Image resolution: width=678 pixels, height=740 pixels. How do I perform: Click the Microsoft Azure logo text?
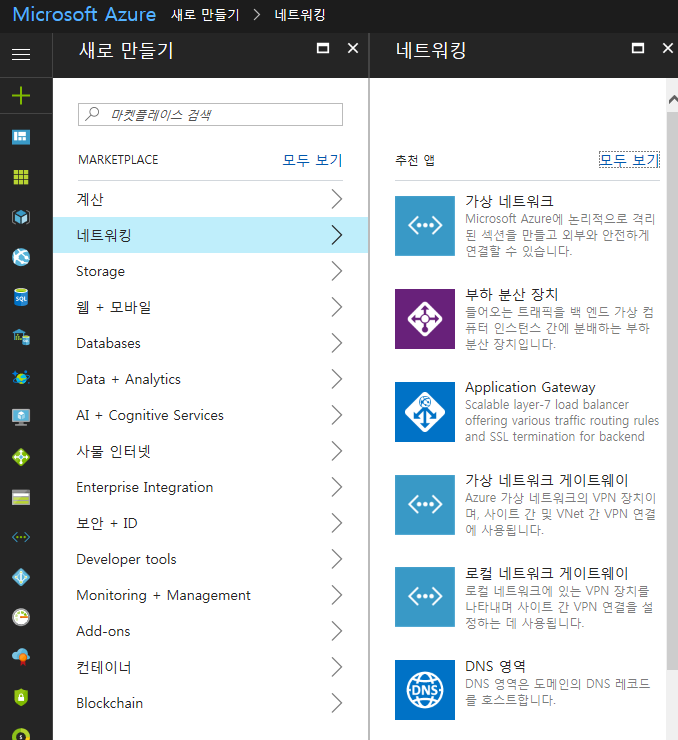[84, 14]
